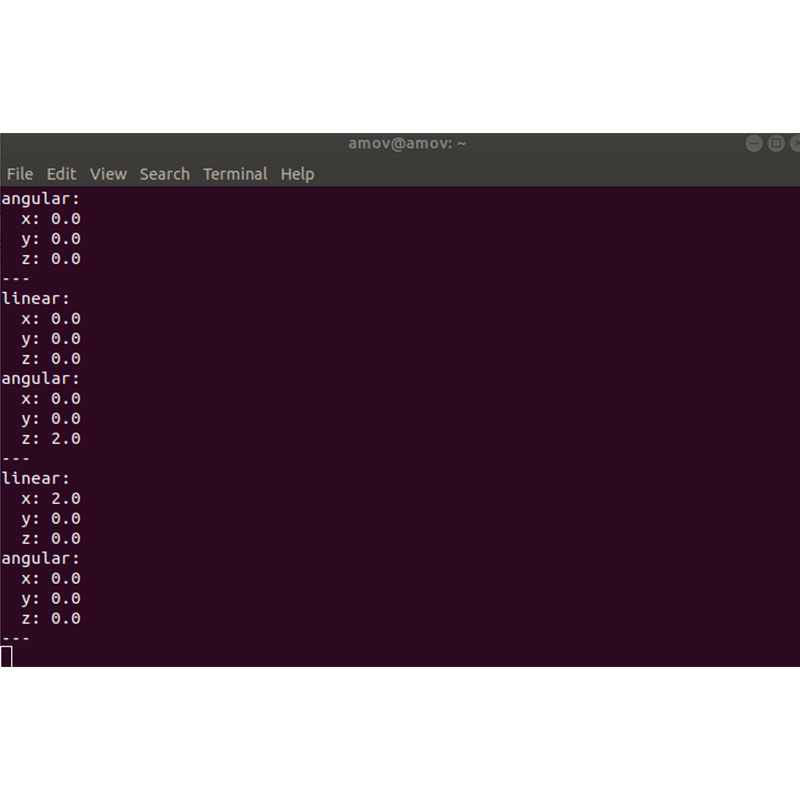
Task: Minimize the amov@amov terminal window
Action: 754,143
